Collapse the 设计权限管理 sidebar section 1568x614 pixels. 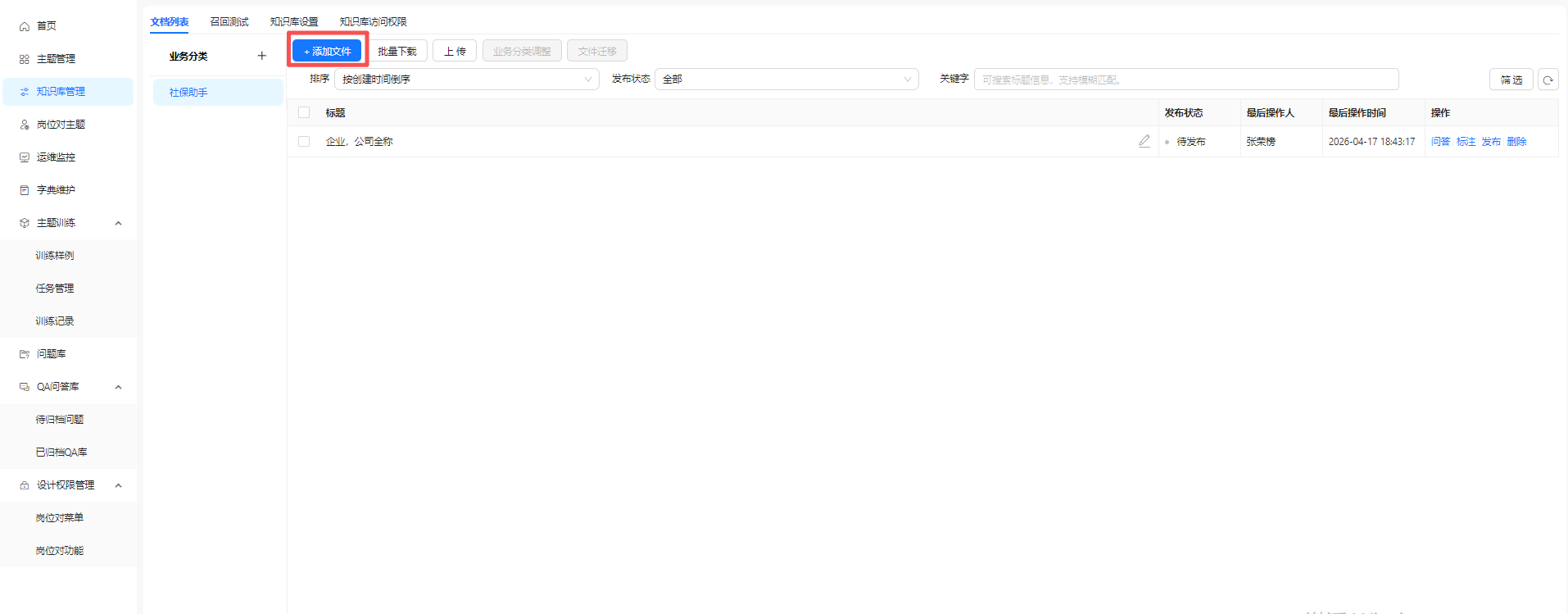tap(118, 485)
